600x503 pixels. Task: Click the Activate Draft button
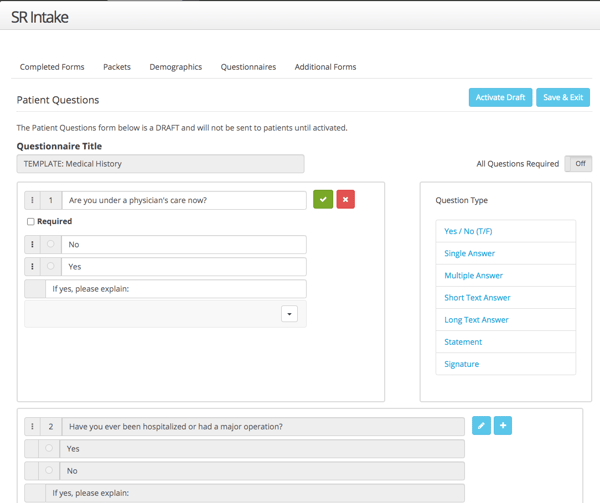click(x=500, y=97)
